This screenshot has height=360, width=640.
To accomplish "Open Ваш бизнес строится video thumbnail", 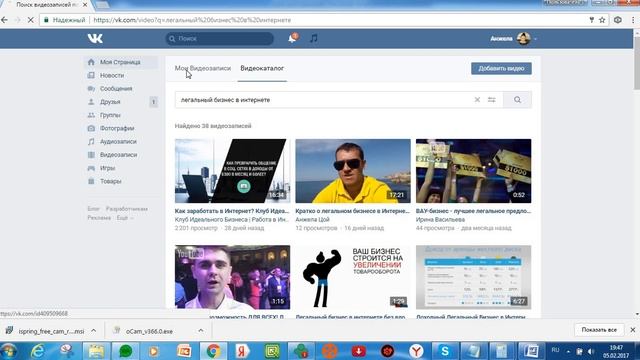I will click(x=353, y=277).
